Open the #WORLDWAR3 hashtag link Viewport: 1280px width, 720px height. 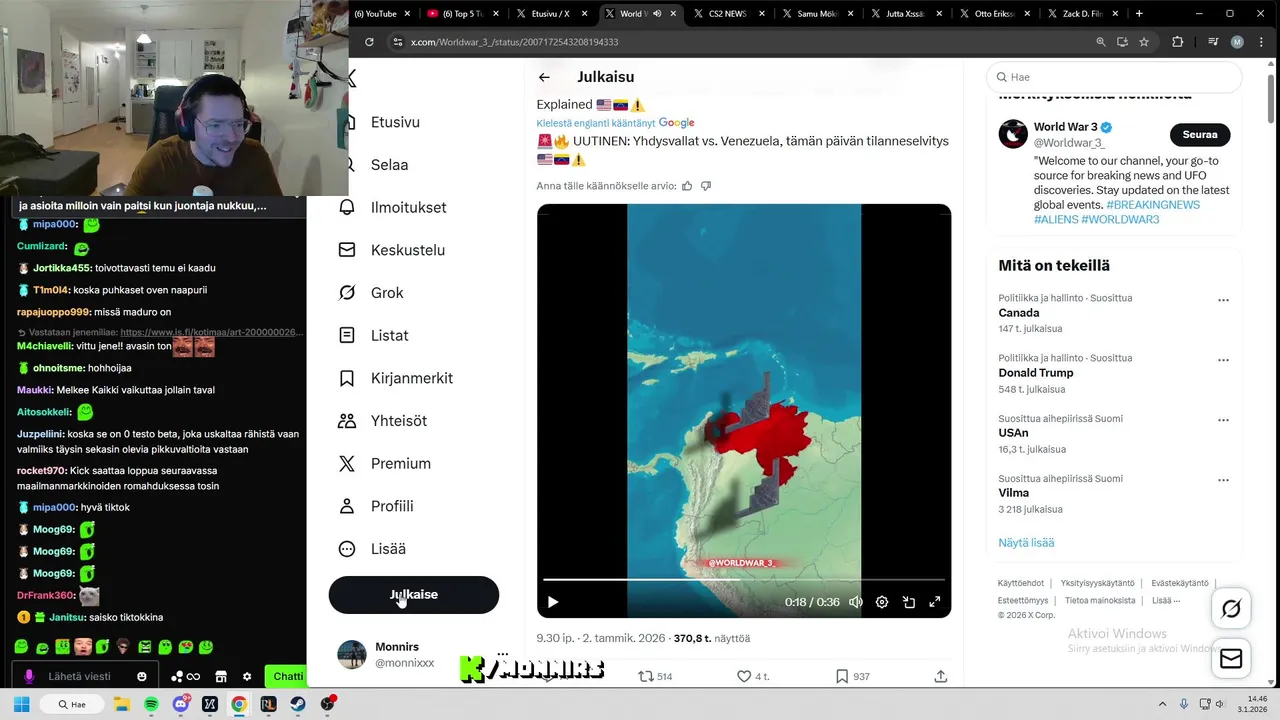[x=1120, y=219]
